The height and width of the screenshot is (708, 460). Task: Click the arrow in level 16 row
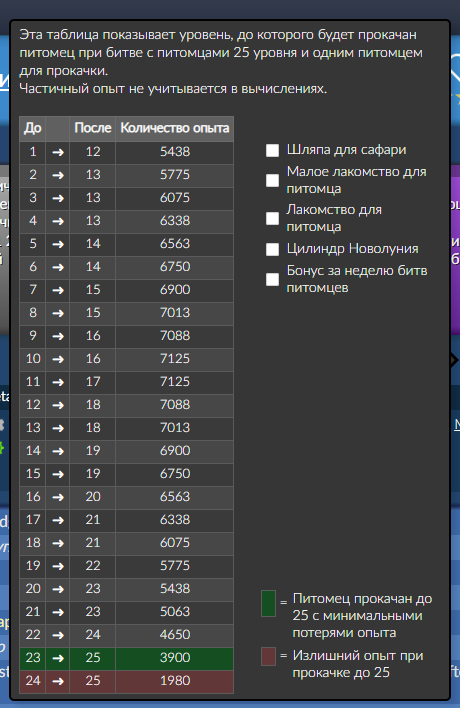[58, 497]
